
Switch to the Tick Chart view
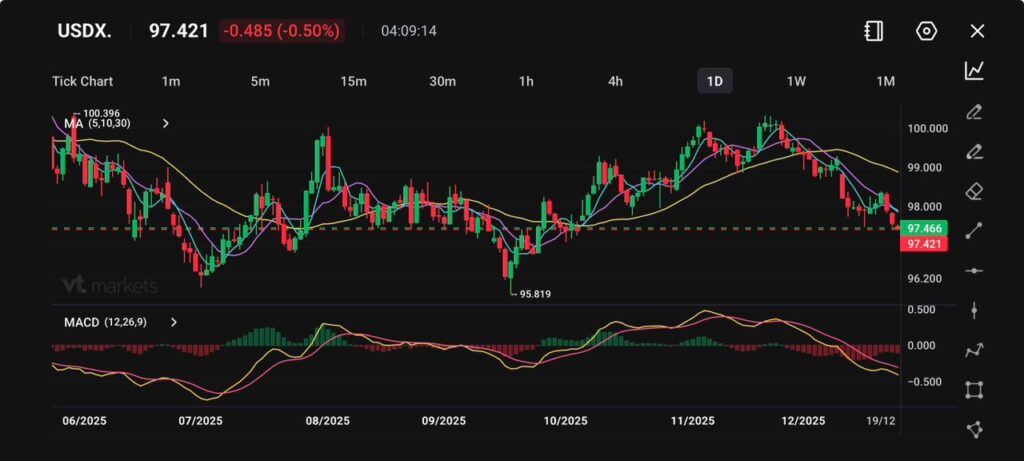(x=82, y=81)
